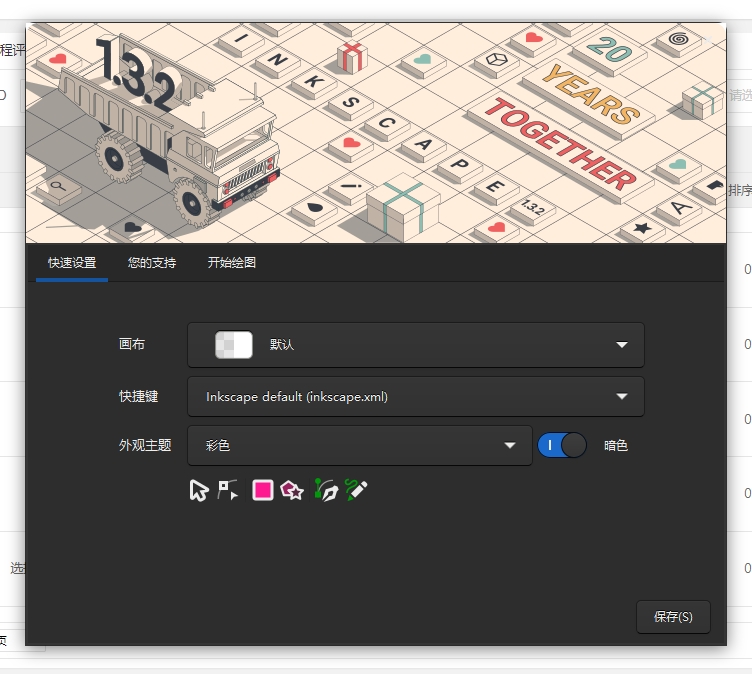This screenshot has width=752, height=674.
Task: Click the checkered canvas preview swatch
Action: (x=234, y=344)
